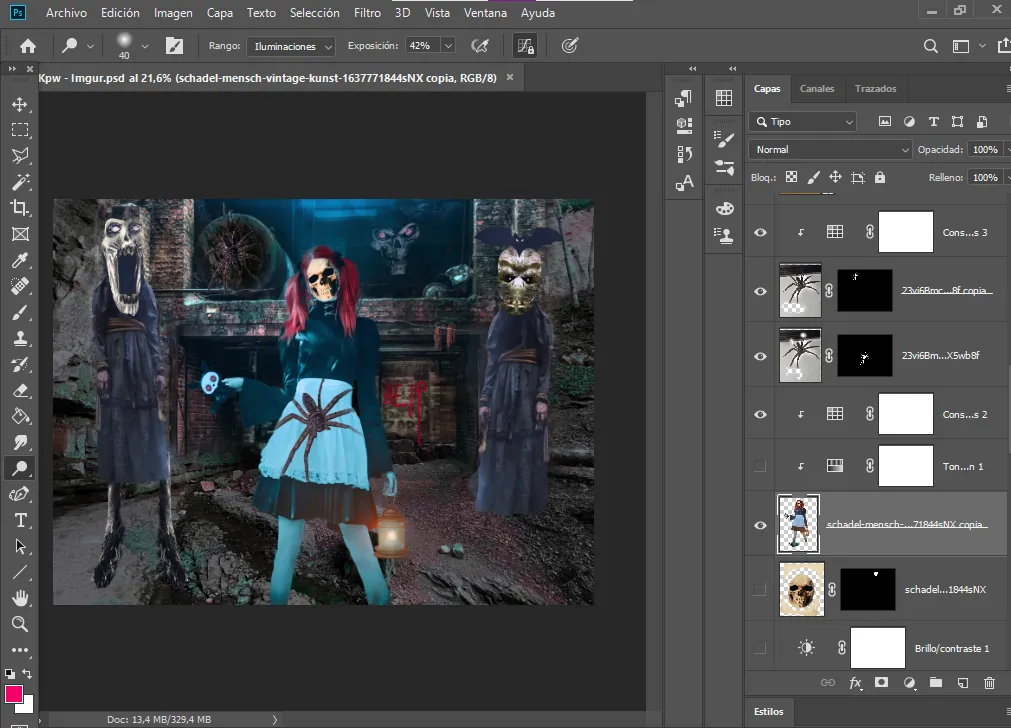Switch to the Canales tab
The height and width of the screenshot is (728, 1011).
[x=817, y=89]
